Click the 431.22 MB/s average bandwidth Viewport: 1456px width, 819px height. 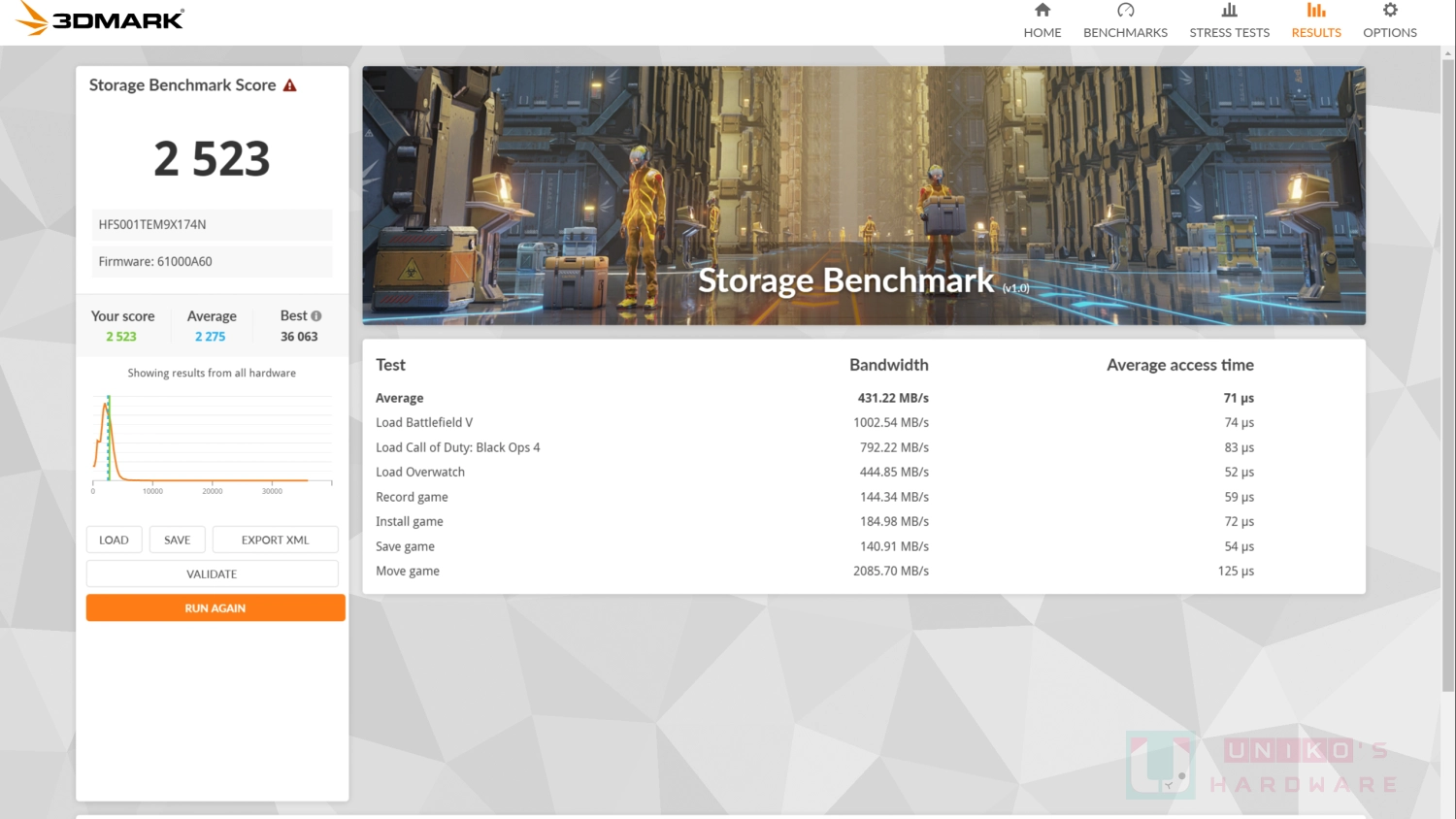pos(893,398)
